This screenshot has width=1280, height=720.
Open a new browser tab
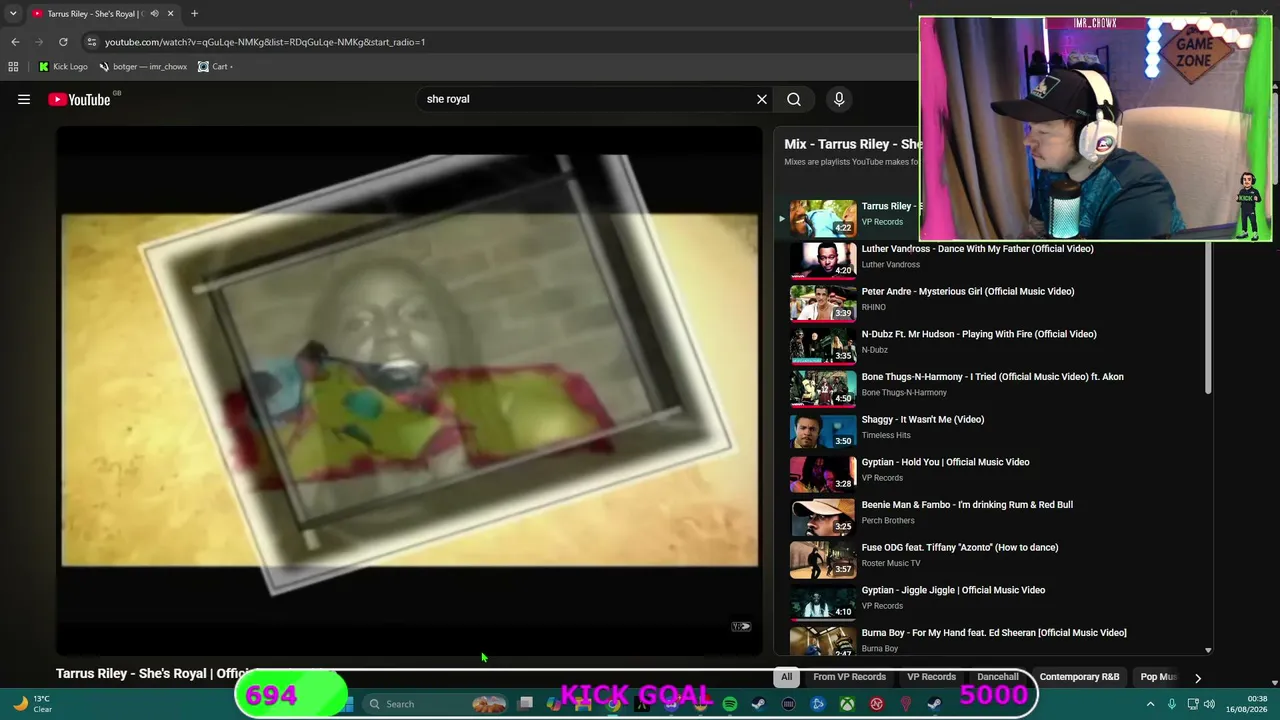point(194,14)
